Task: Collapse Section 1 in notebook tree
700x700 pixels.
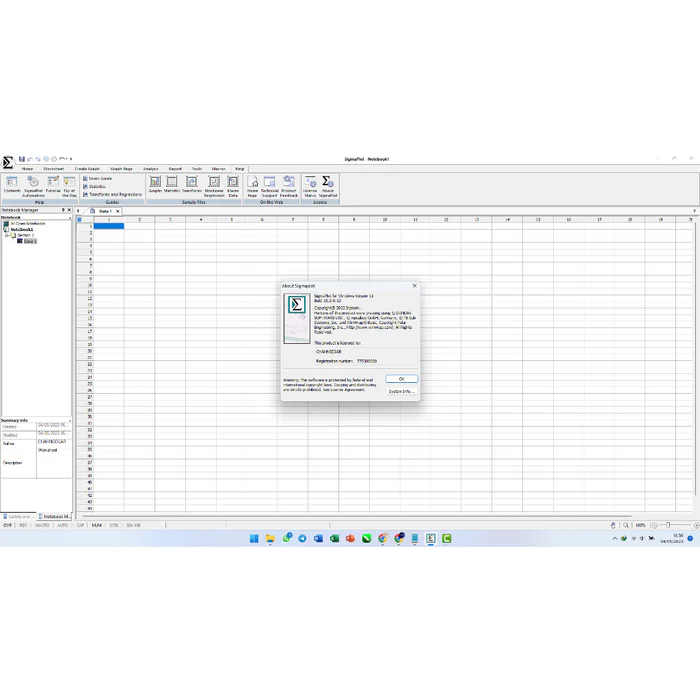Action: [x=7, y=235]
